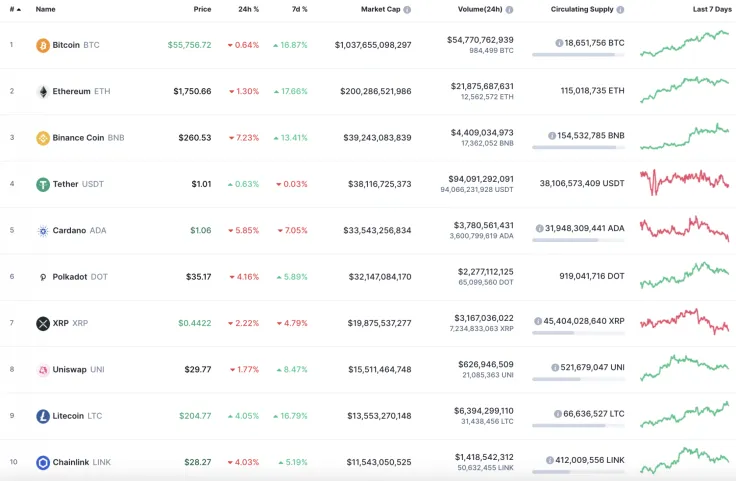
Task: Open Bitcoin last 7 days chart
Action: 684,44
